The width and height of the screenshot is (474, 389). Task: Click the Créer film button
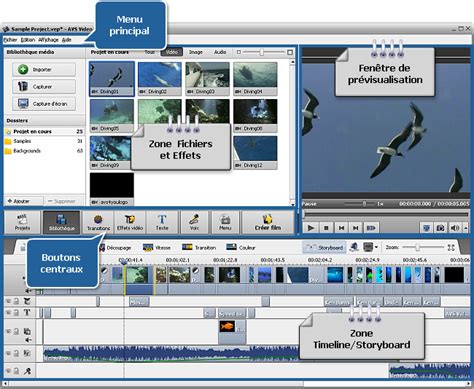pos(268,222)
